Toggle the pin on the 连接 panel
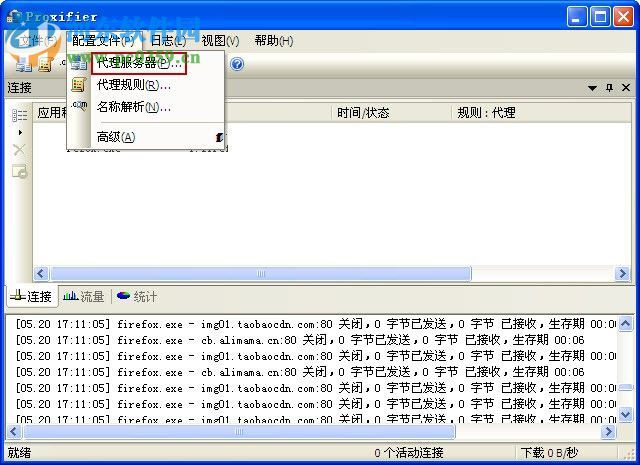The image size is (640, 465). pyautogui.click(x=609, y=87)
